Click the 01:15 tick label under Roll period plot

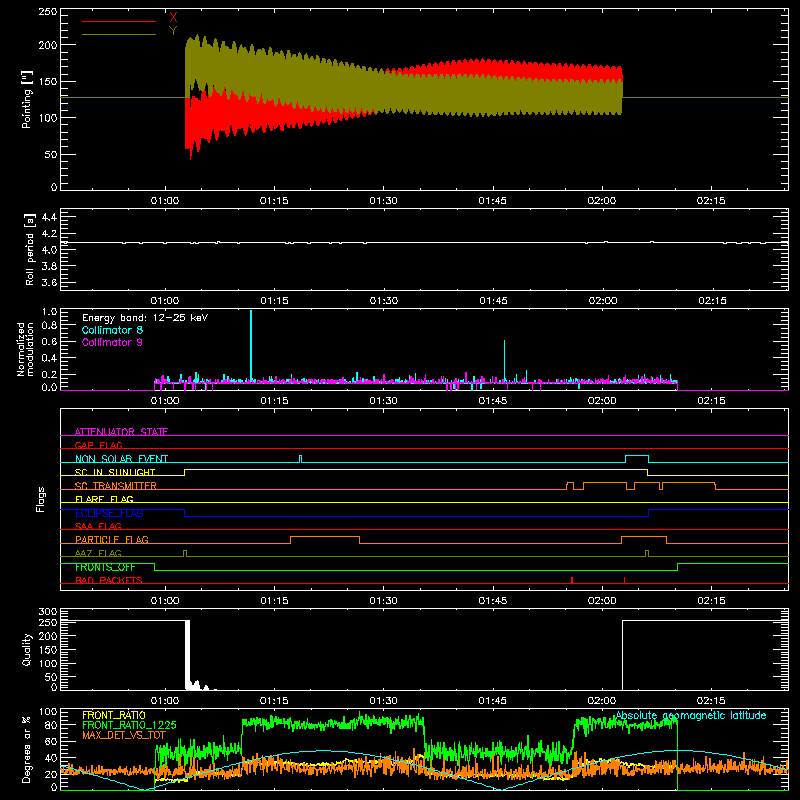[x=274, y=301]
